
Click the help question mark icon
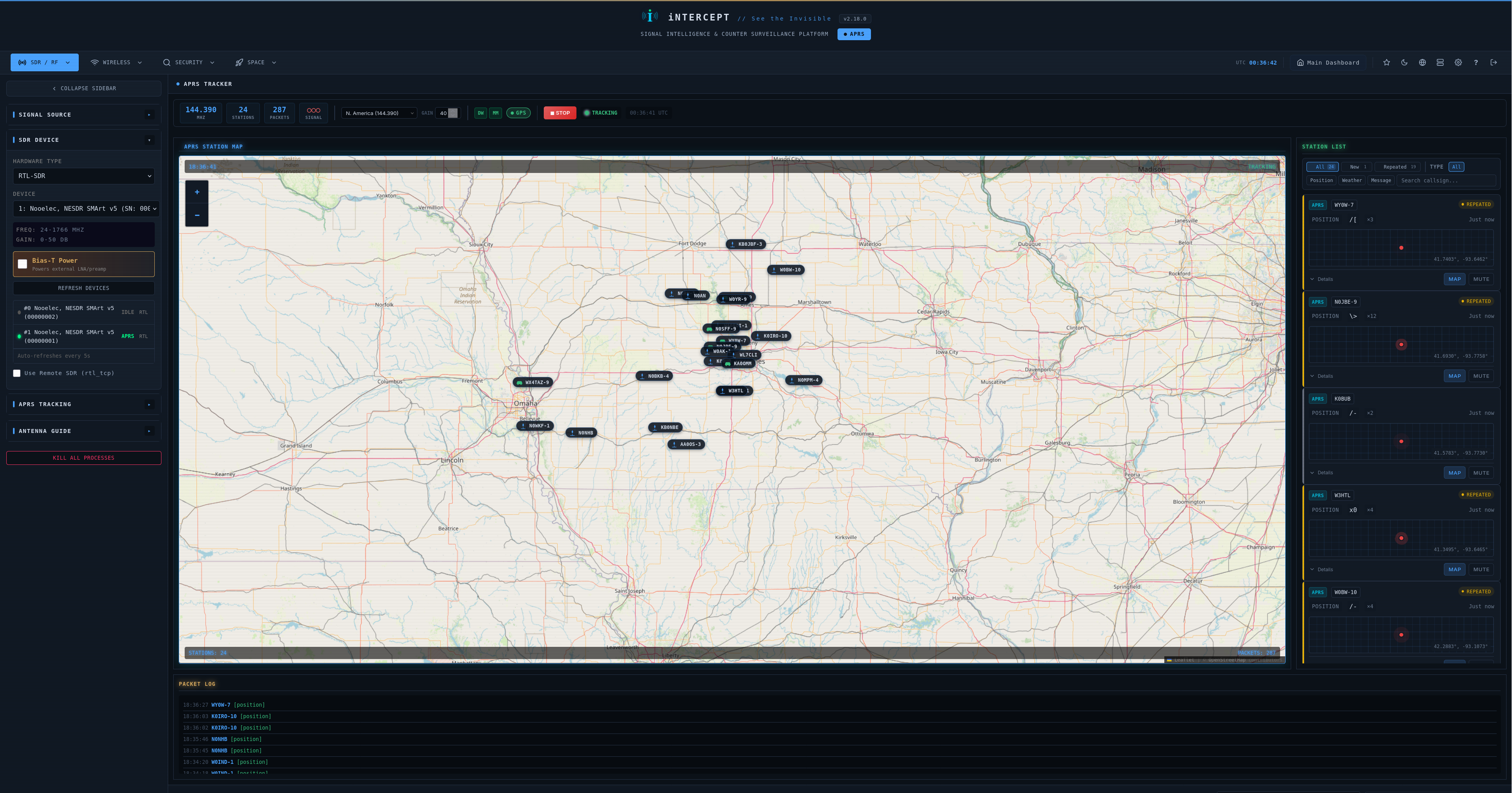point(1476,62)
